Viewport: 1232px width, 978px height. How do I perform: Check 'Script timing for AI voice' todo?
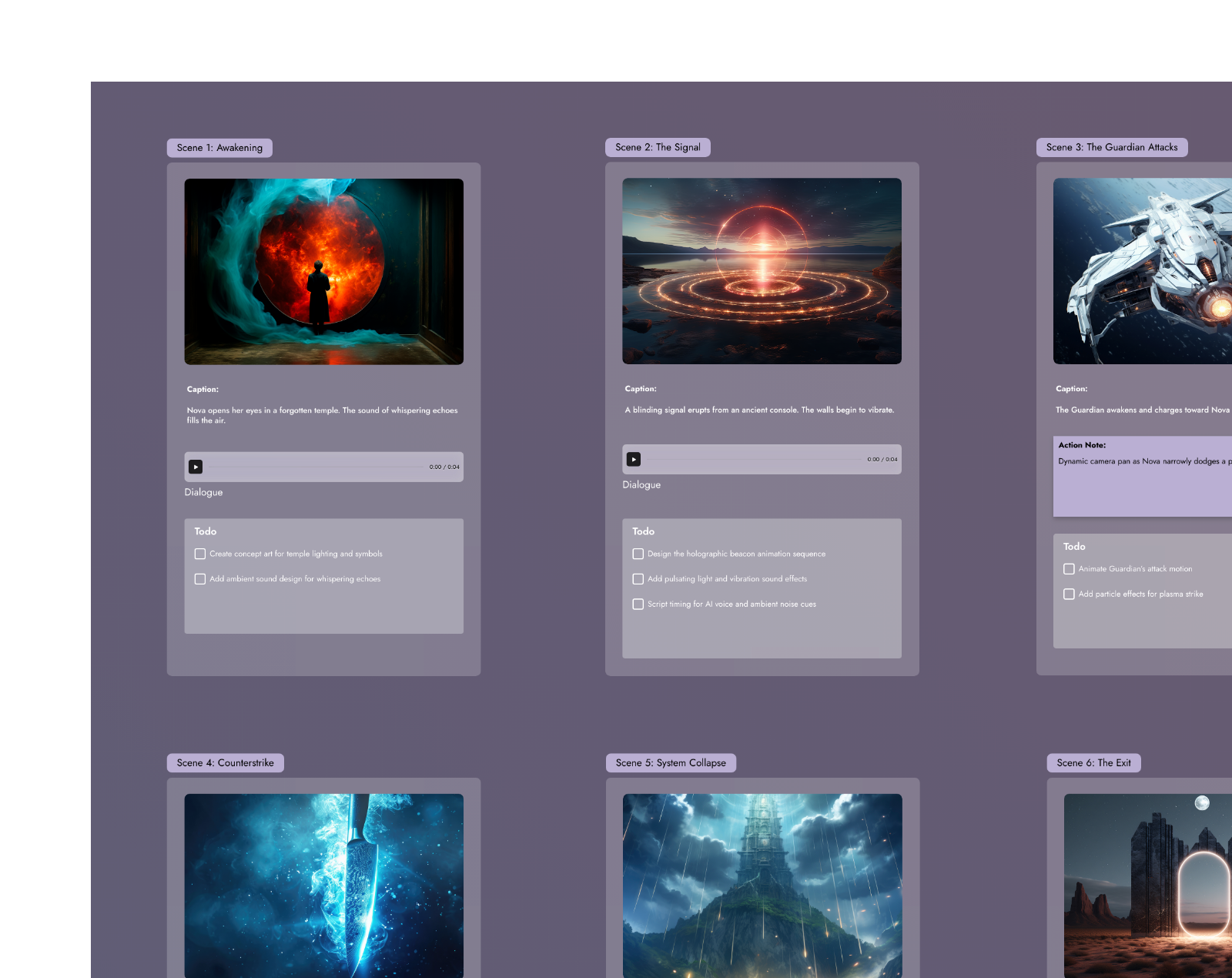[638, 605]
